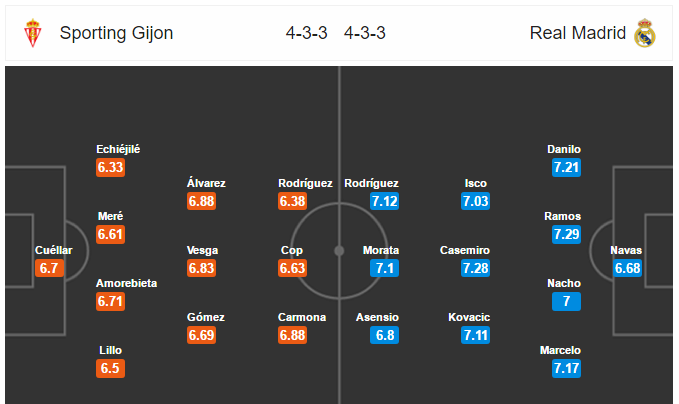679x404 pixels.
Task: Click Lillo's 6.5 rating badge
Action: click(x=110, y=368)
